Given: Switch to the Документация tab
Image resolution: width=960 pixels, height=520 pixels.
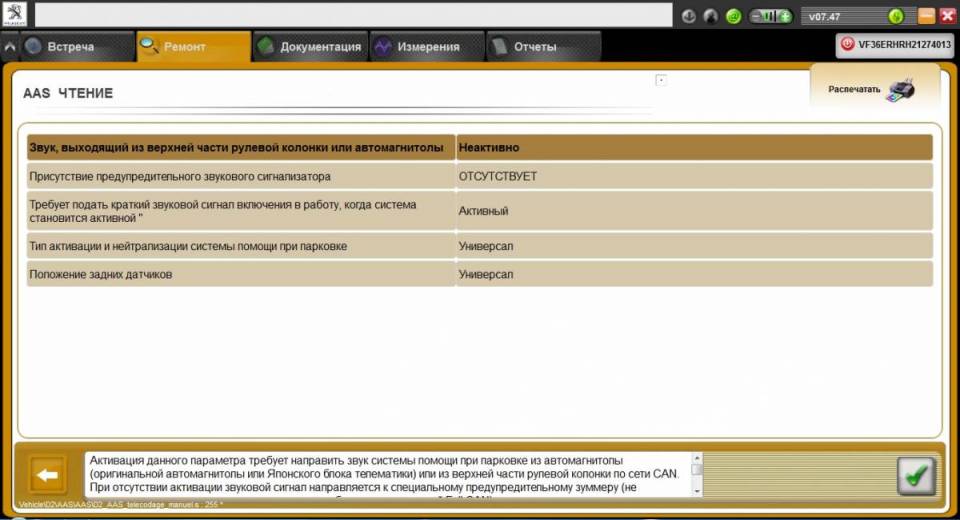Looking at the screenshot, I should (310, 47).
